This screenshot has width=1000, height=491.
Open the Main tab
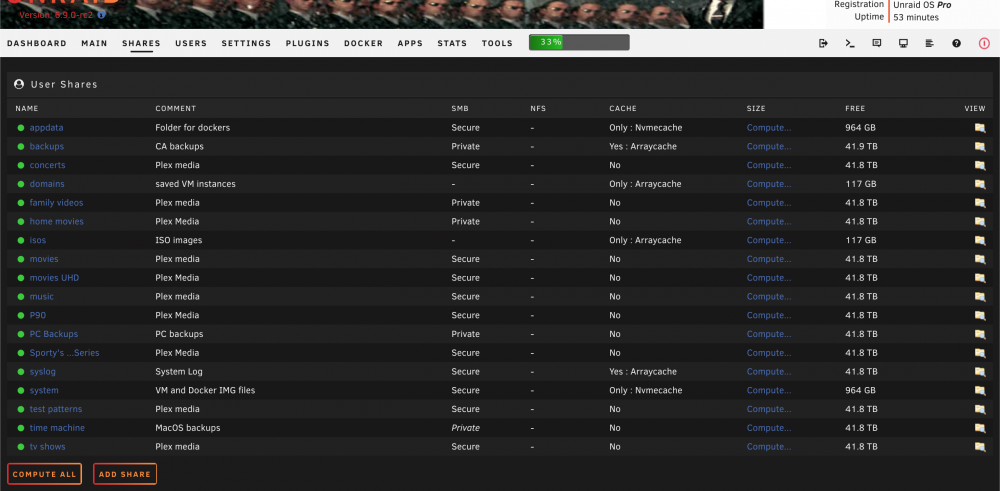pyautogui.click(x=94, y=43)
